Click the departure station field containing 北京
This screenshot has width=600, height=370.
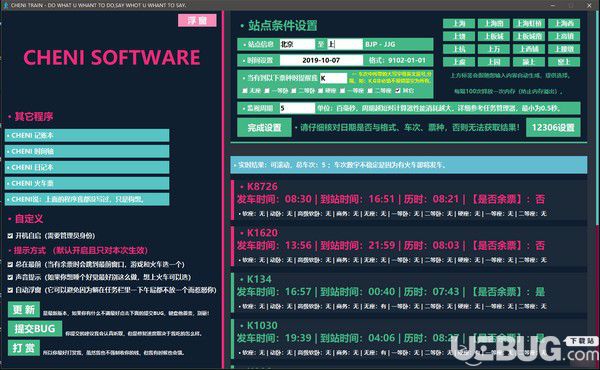[297, 44]
